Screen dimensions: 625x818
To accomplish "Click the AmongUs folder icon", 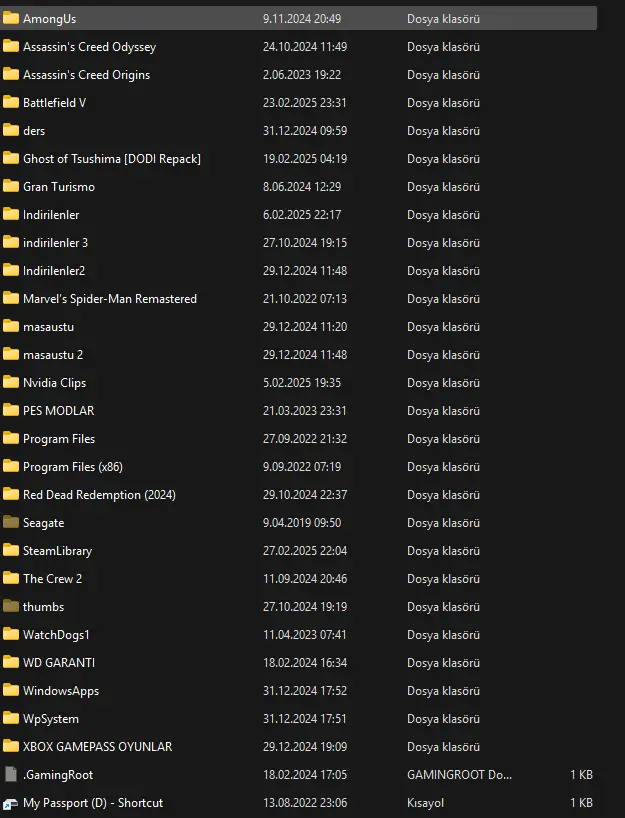I will click(11, 19).
